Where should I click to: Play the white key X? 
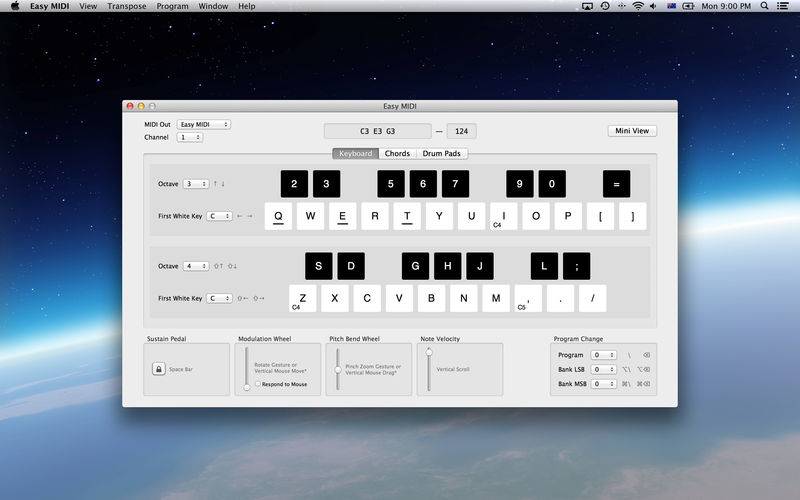335,298
